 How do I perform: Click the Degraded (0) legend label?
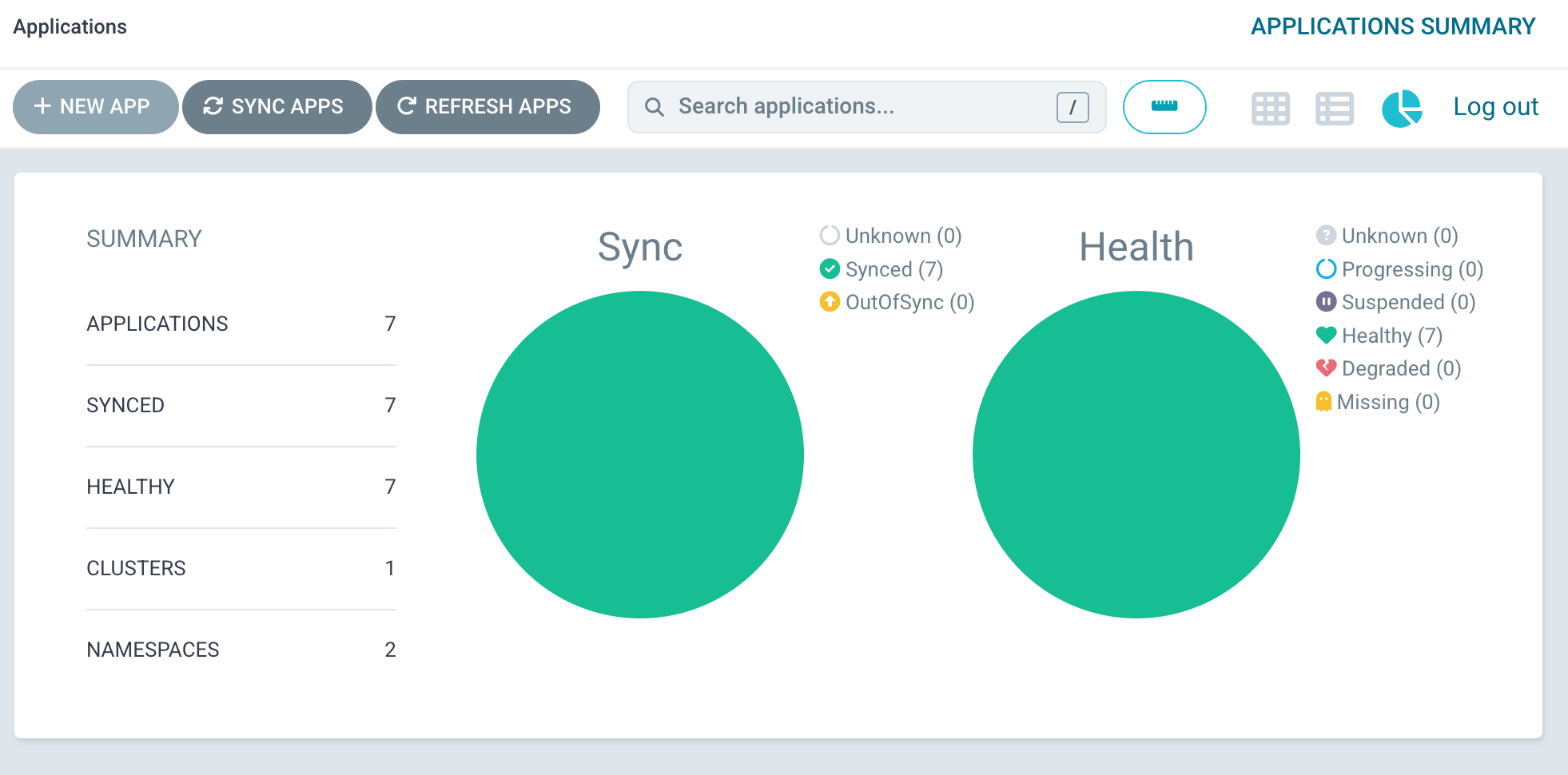click(1402, 368)
